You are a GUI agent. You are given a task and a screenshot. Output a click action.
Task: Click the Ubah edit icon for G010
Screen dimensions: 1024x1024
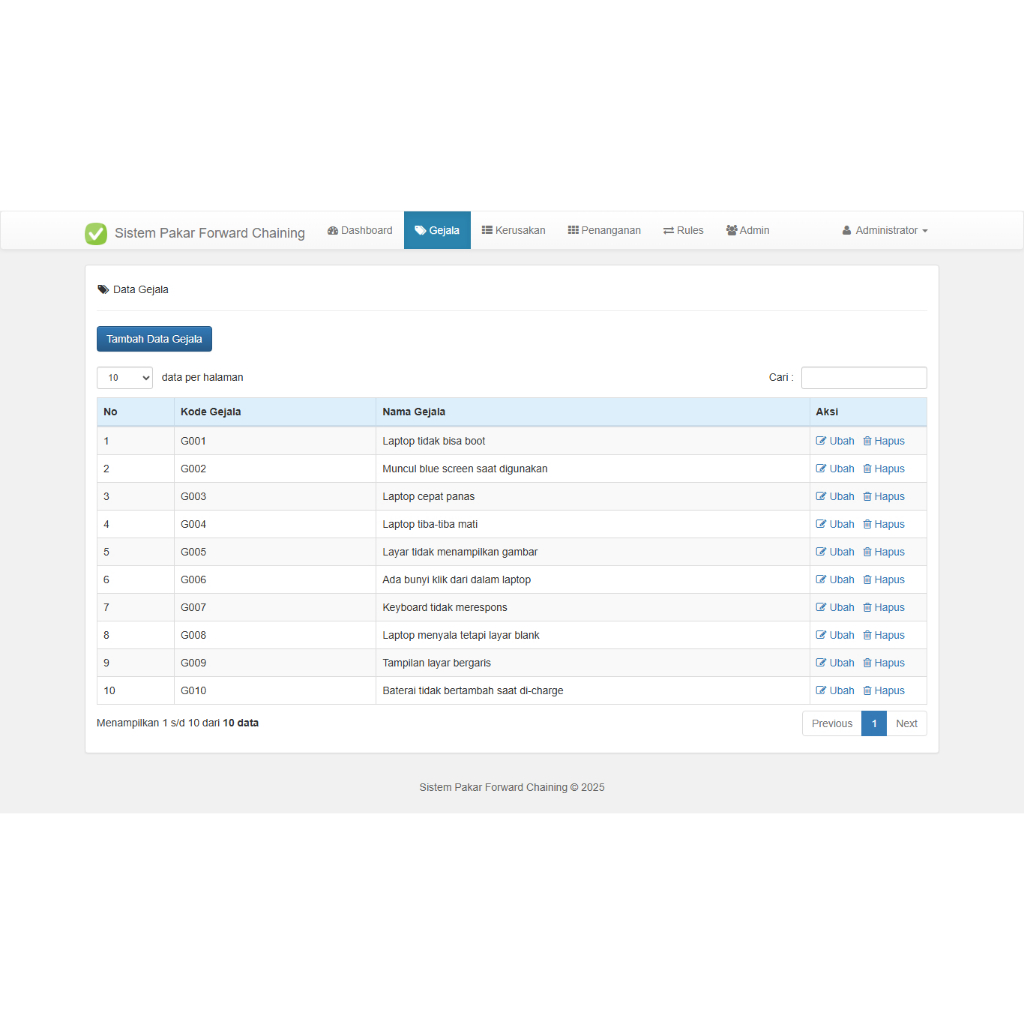click(x=821, y=691)
